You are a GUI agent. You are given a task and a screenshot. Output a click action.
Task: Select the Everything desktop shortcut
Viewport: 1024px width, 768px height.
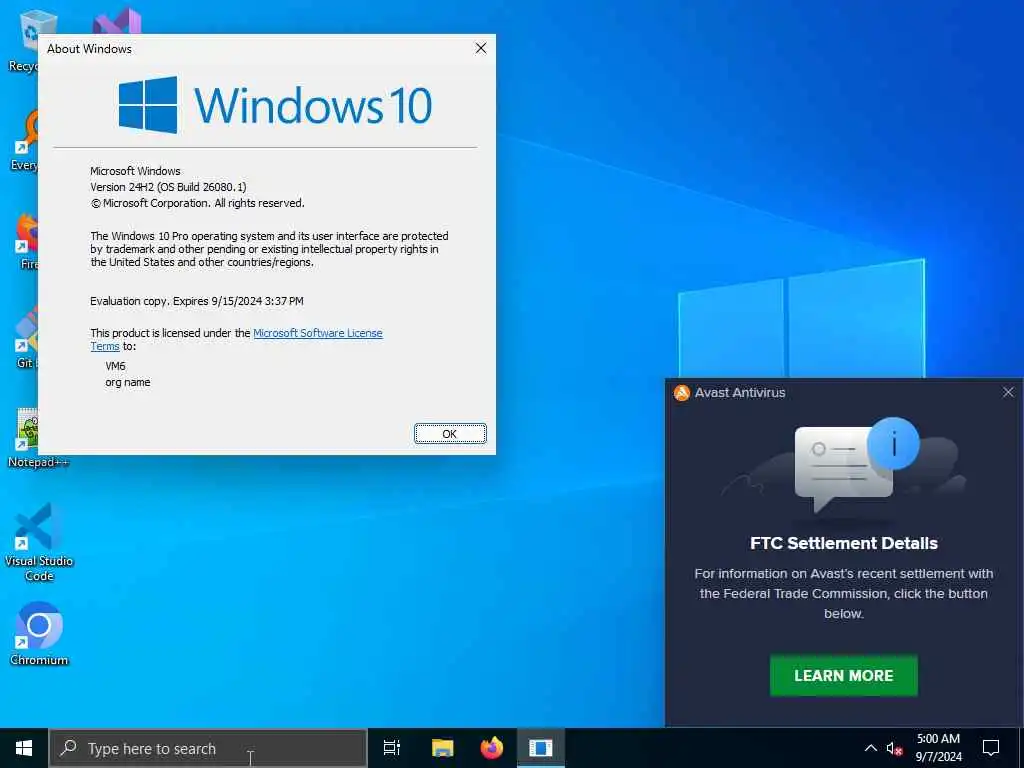coord(25,140)
